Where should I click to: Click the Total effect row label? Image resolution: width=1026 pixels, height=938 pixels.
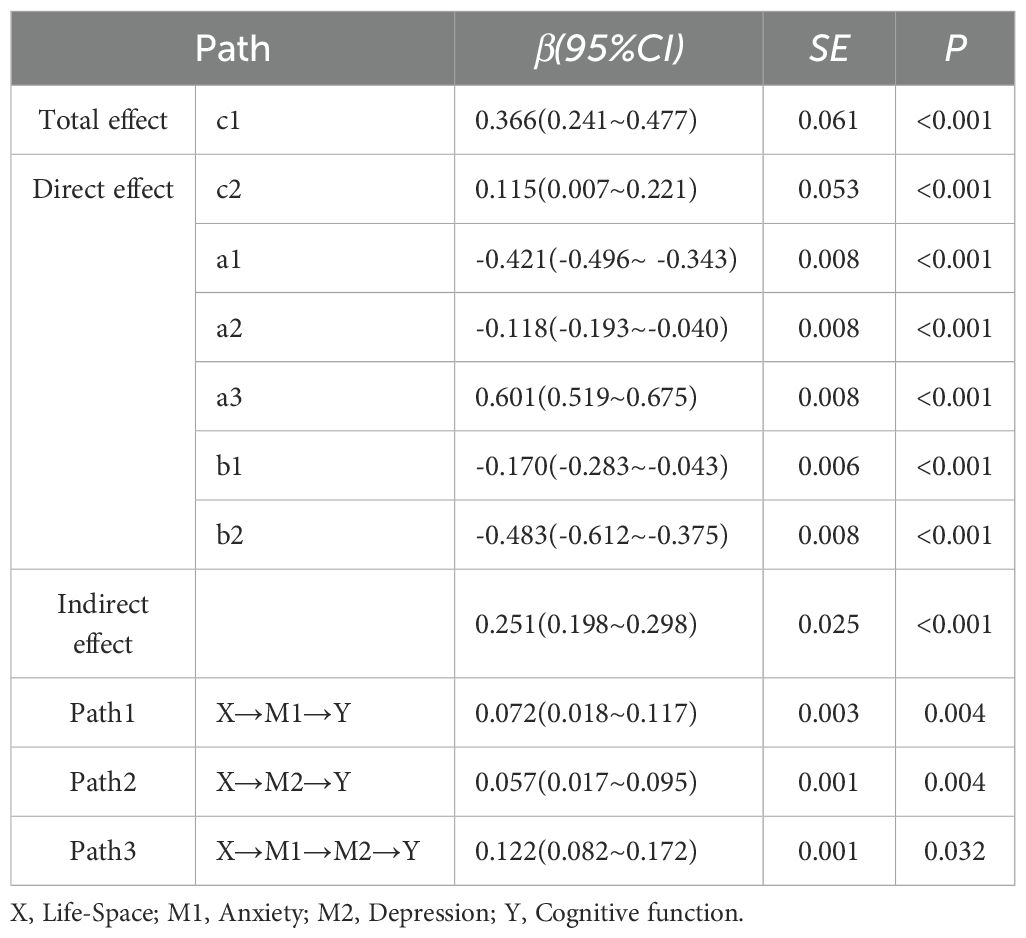(x=103, y=120)
